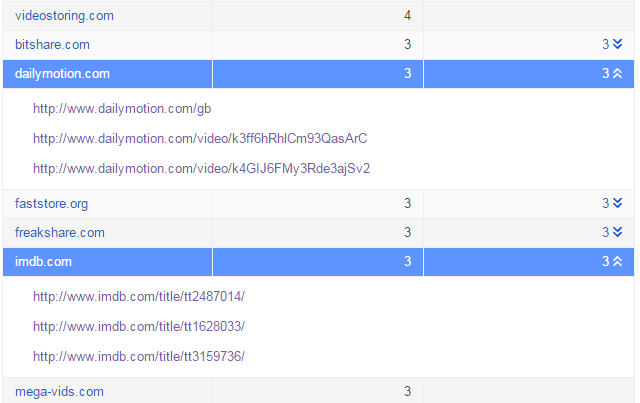Click the videostoring.com domain link
Image resolution: width=640 pixels, height=403 pixels.
point(64,16)
